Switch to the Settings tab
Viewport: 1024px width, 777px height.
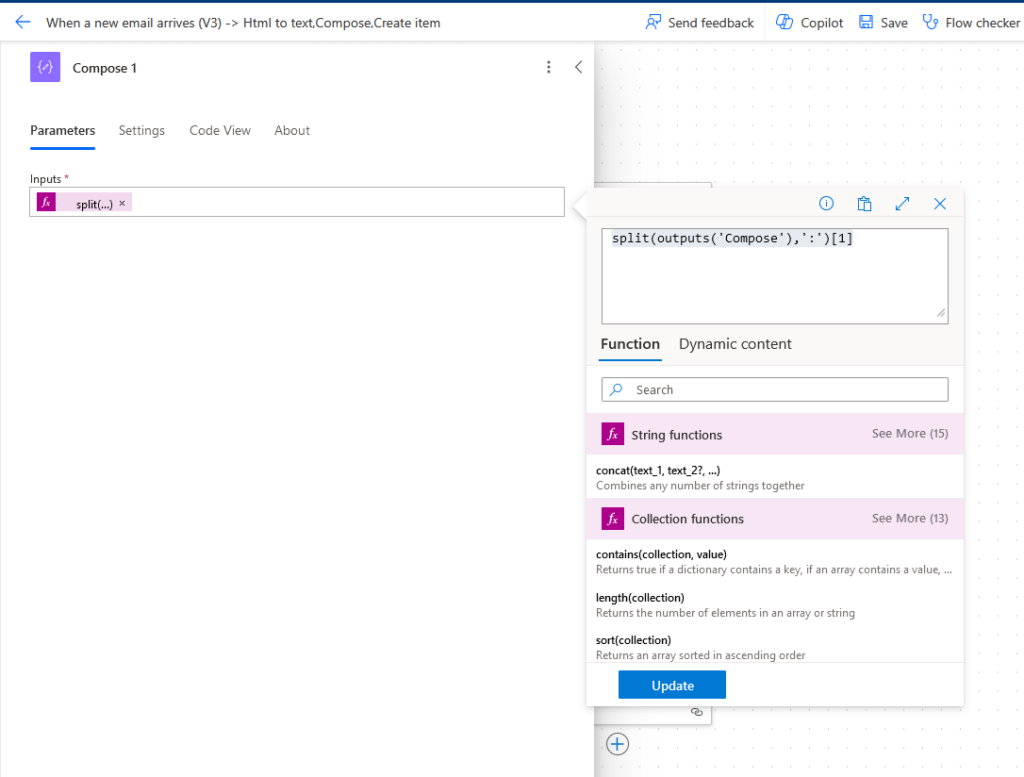(142, 131)
